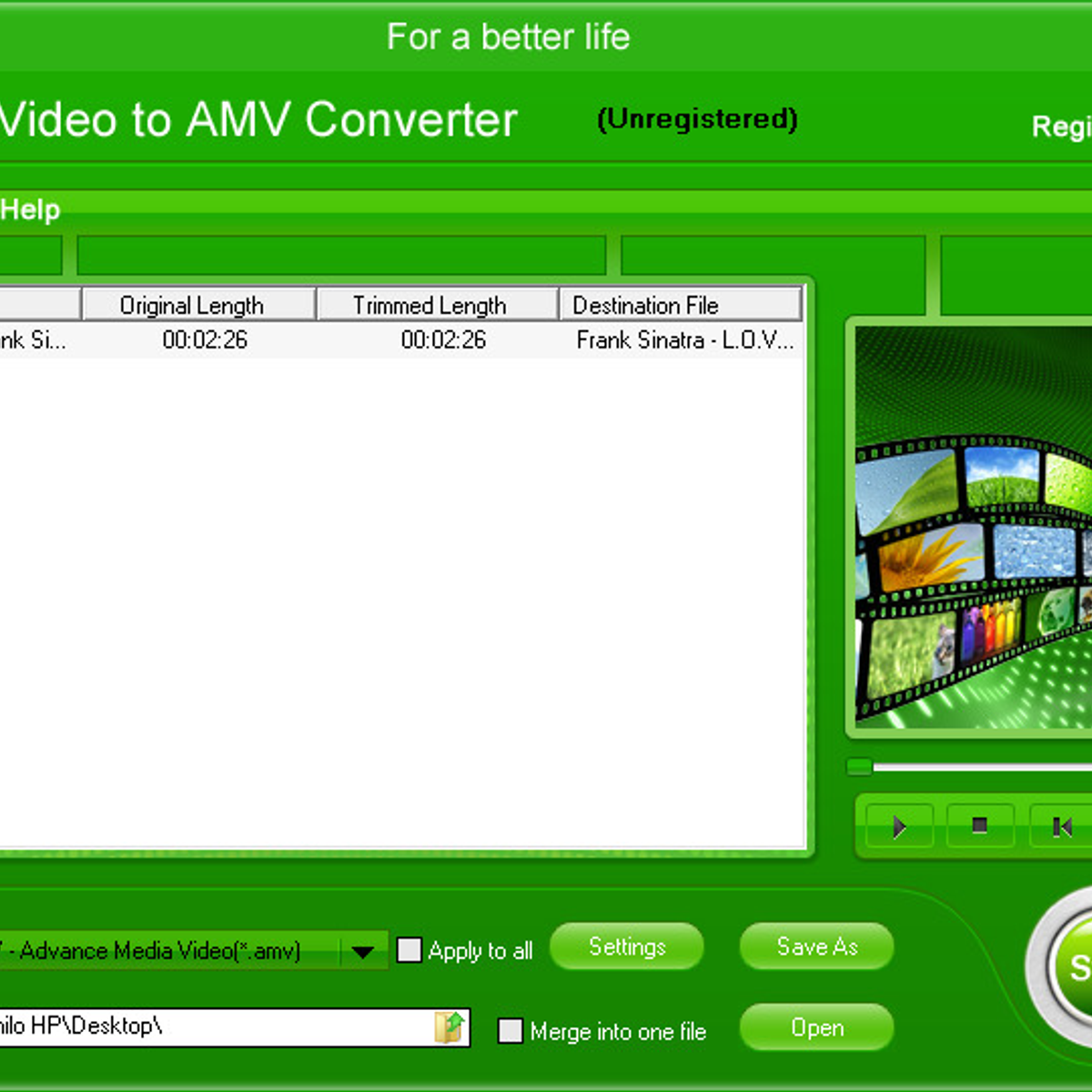Image resolution: width=1092 pixels, height=1092 pixels.
Task: Stop the video preview playback
Action: [x=979, y=826]
